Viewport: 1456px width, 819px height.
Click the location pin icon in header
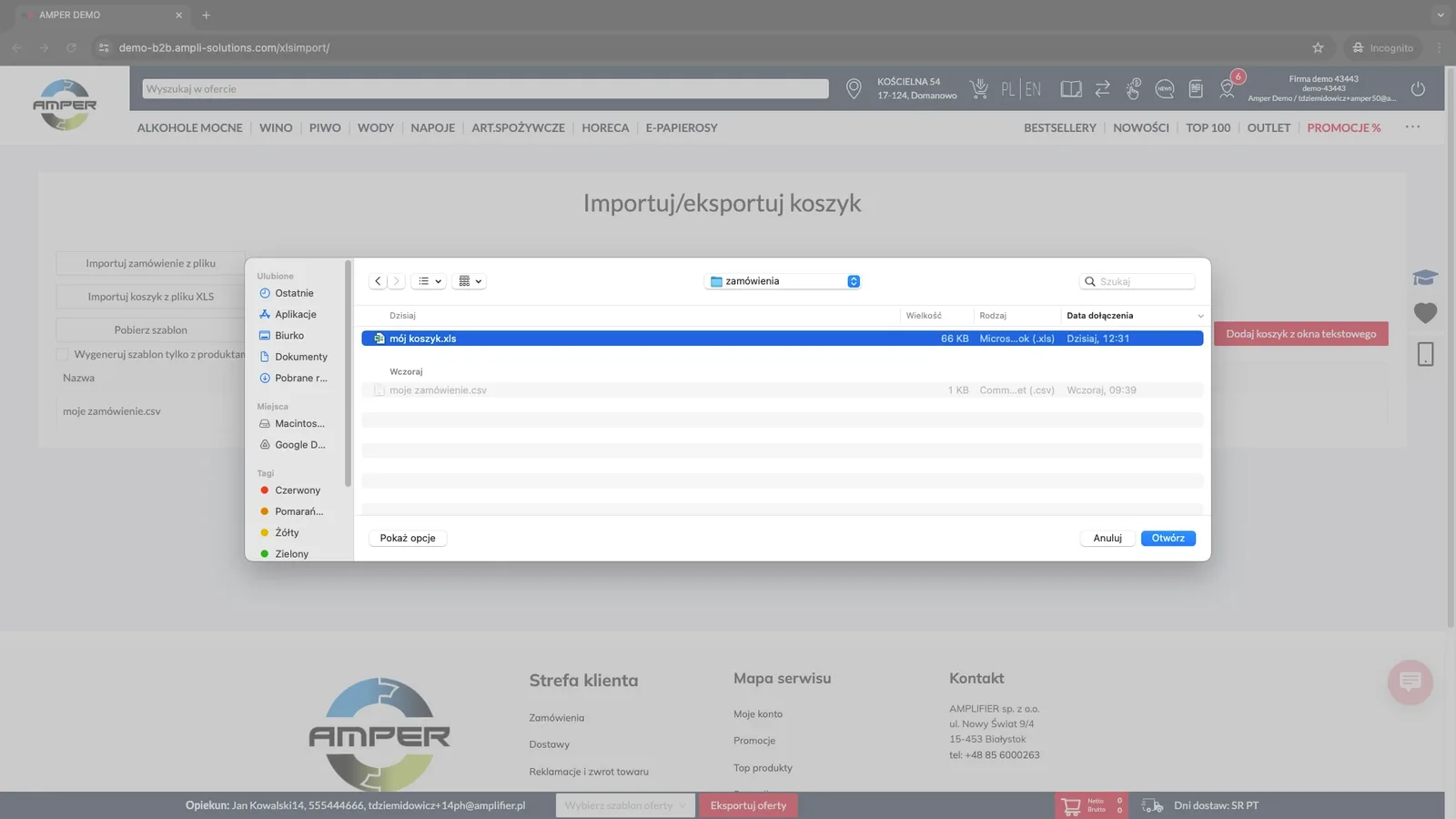[854, 88]
